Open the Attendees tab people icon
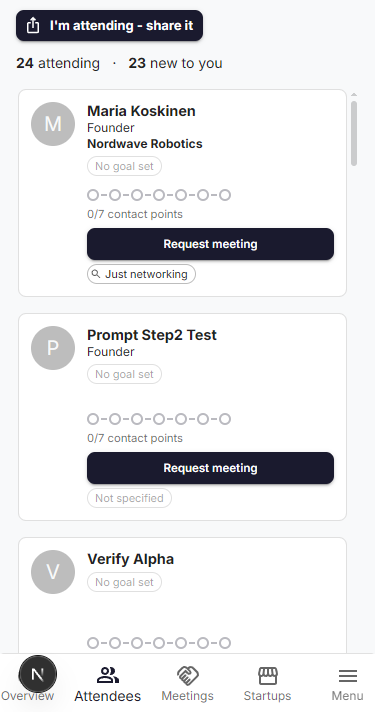This screenshot has height=712, width=375. (x=108, y=676)
